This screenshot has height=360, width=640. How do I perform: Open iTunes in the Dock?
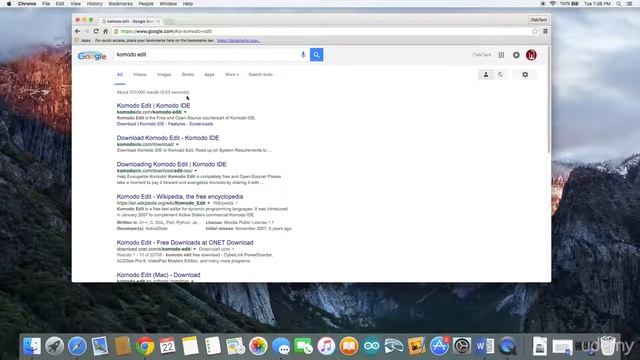click(326, 346)
